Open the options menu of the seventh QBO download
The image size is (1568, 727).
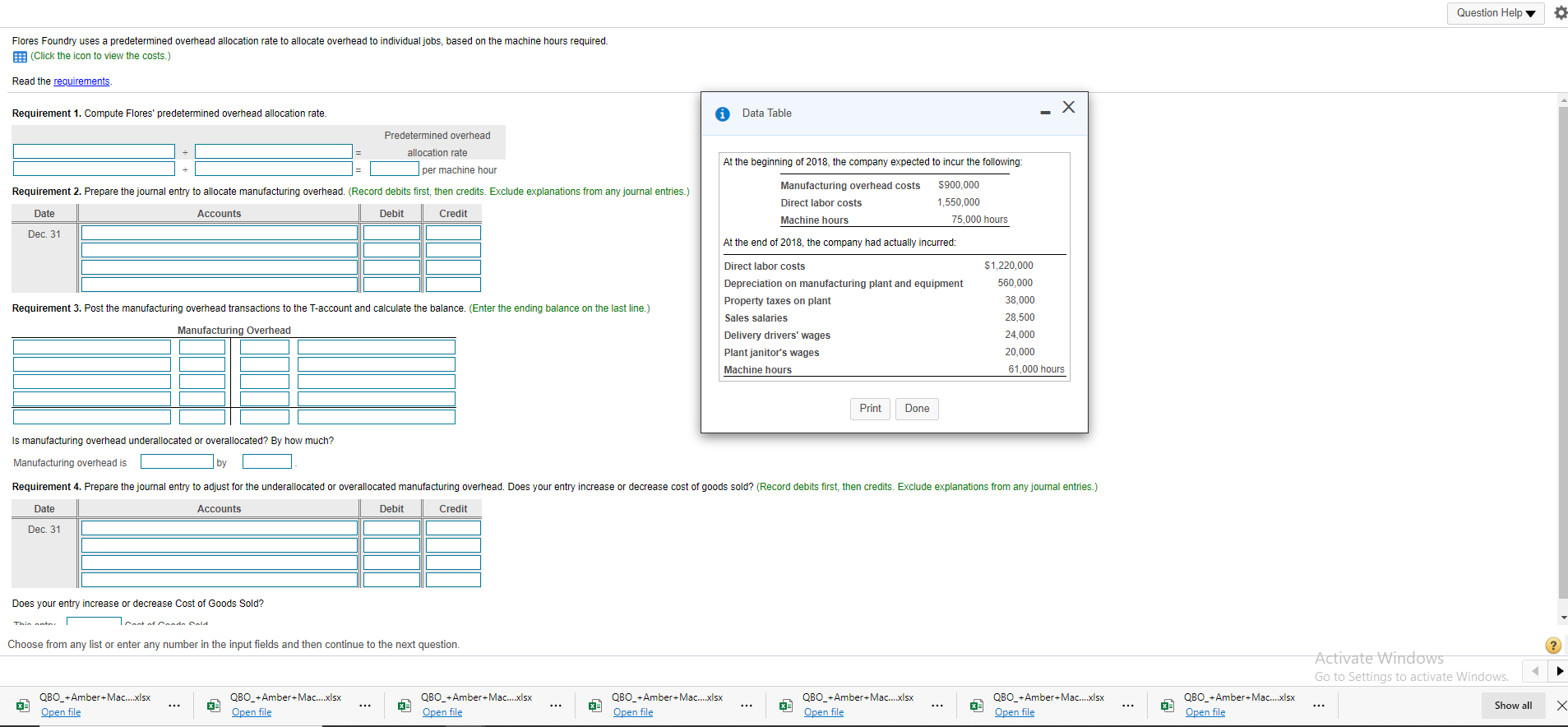1319,706
